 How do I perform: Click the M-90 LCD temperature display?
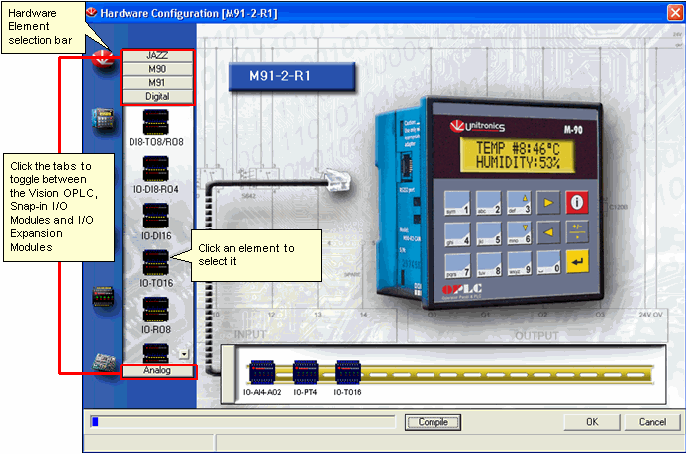click(517, 155)
